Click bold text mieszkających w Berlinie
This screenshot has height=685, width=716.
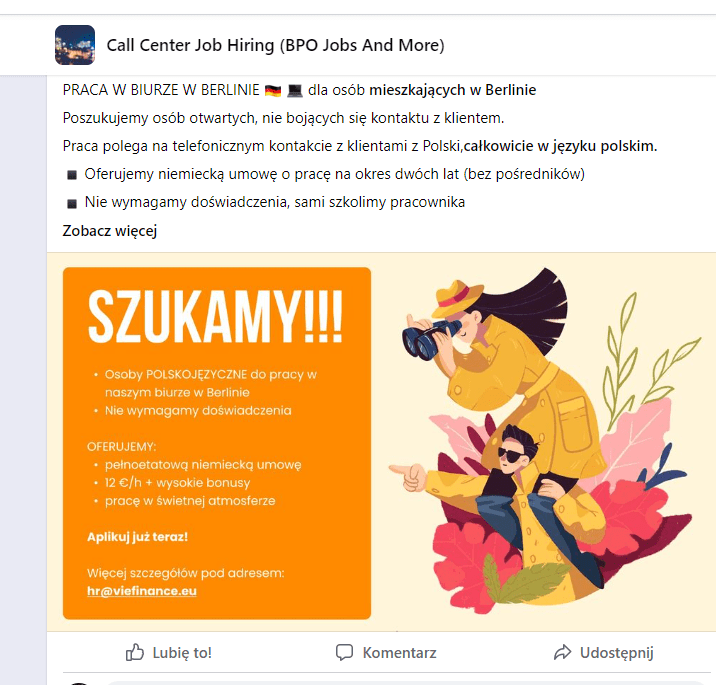[x=453, y=90]
